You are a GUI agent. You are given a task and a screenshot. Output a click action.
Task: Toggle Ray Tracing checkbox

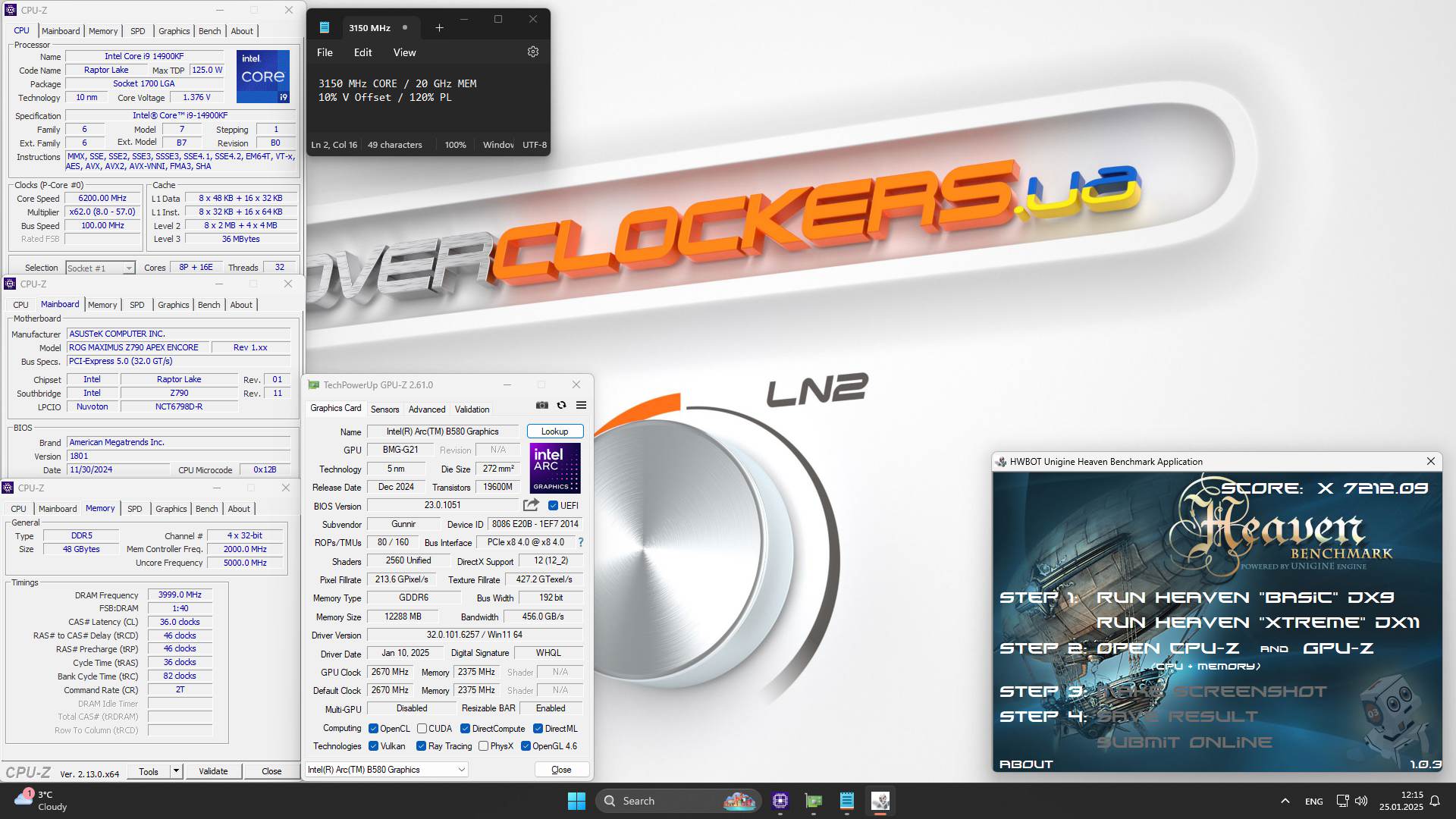click(x=421, y=746)
